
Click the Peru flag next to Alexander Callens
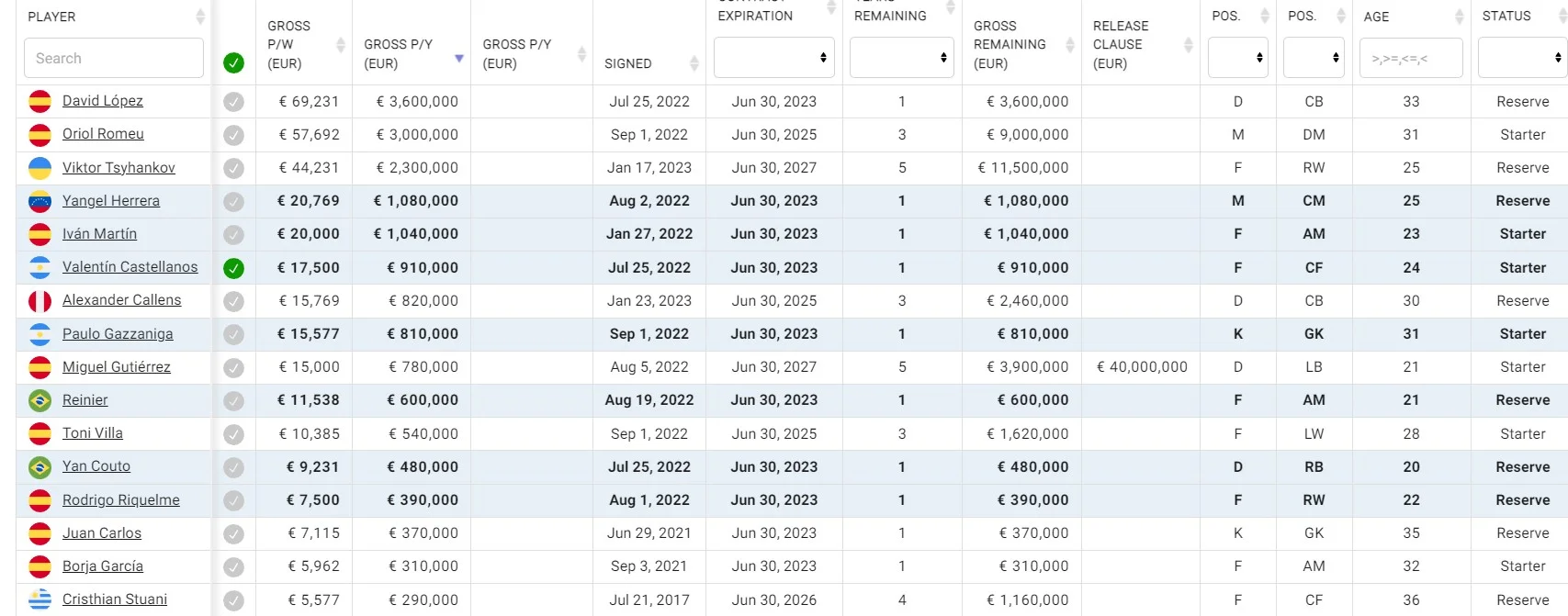point(39,300)
